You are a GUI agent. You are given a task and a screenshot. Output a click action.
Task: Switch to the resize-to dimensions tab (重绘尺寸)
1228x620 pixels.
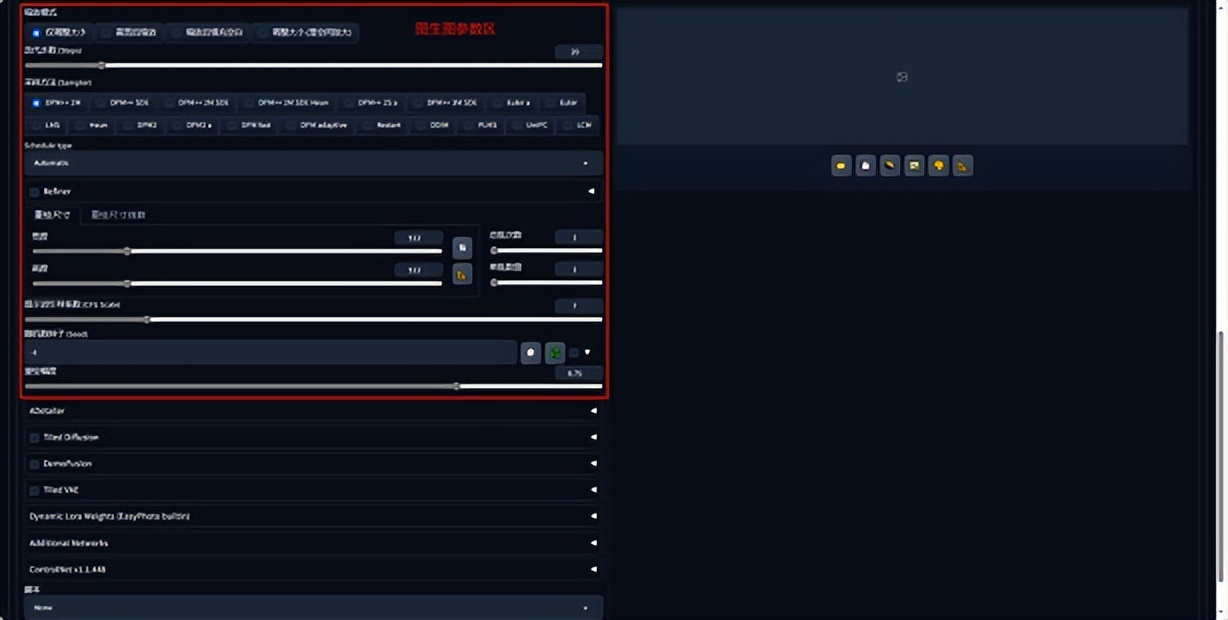52,215
